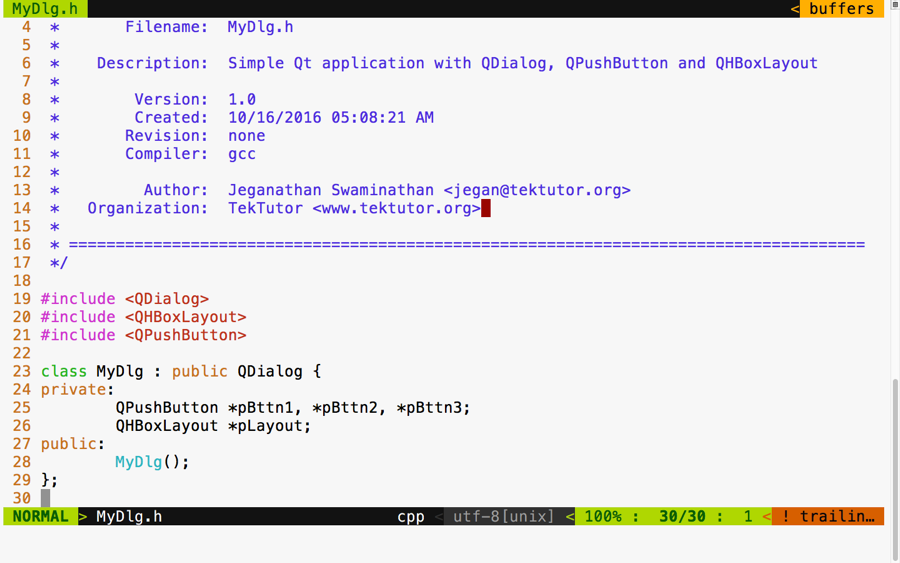Click '*pBttn2' variable
900x563 pixels.
345,408
